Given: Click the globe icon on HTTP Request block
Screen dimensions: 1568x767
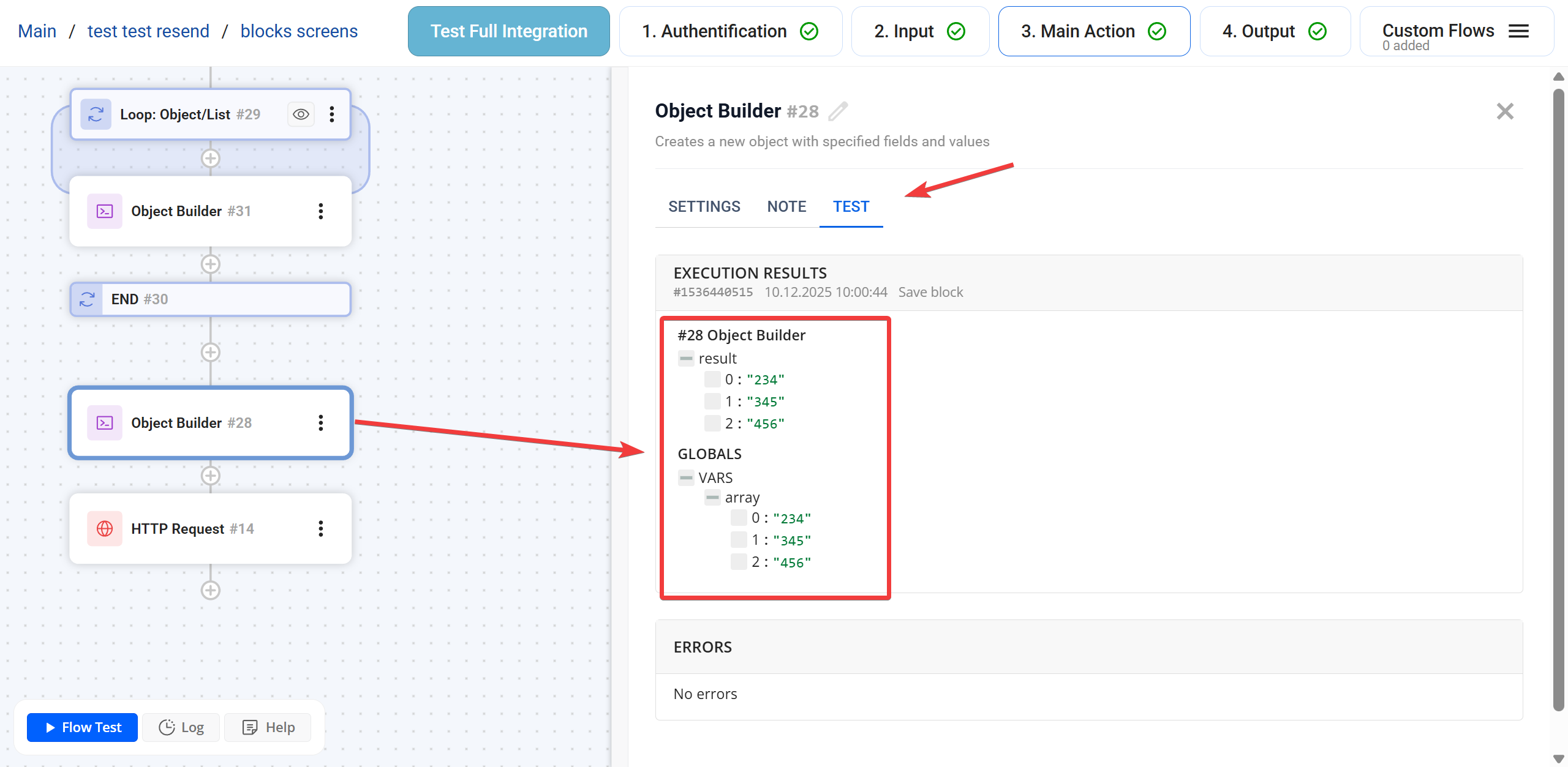Looking at the screenshot, I should click(x=105, y=529).
